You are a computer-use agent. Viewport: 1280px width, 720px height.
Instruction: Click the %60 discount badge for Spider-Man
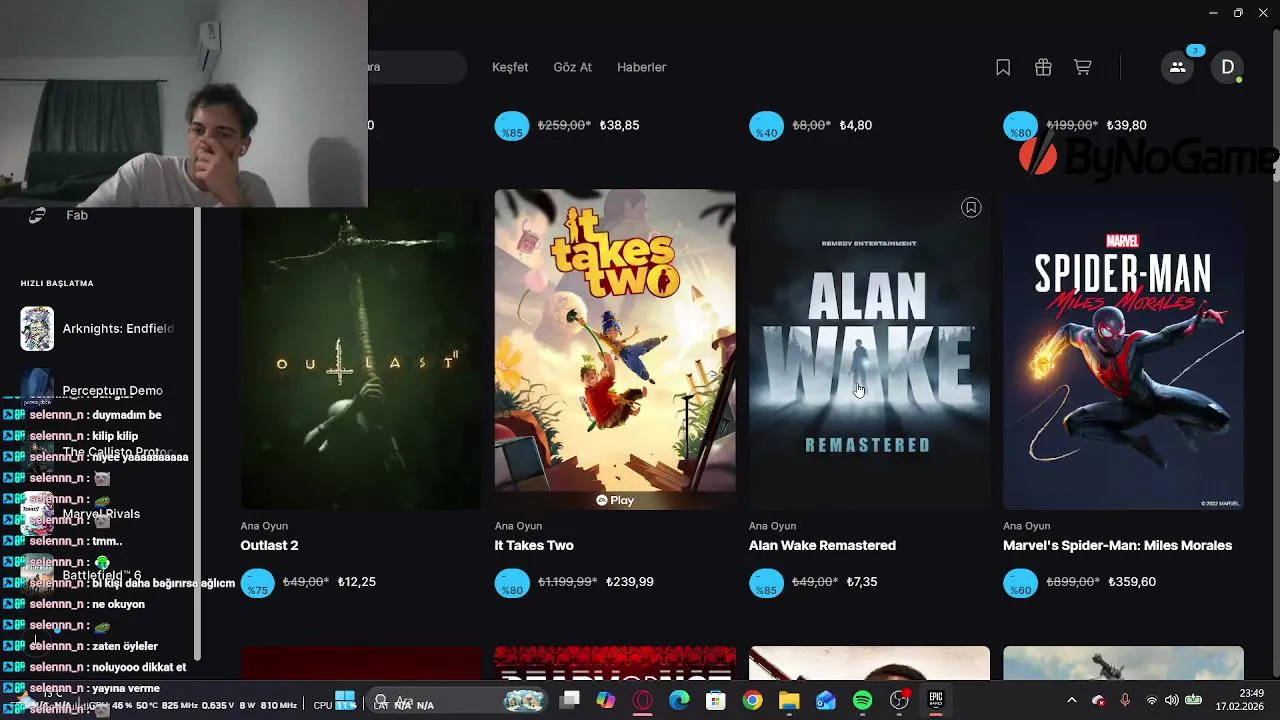1020,583
